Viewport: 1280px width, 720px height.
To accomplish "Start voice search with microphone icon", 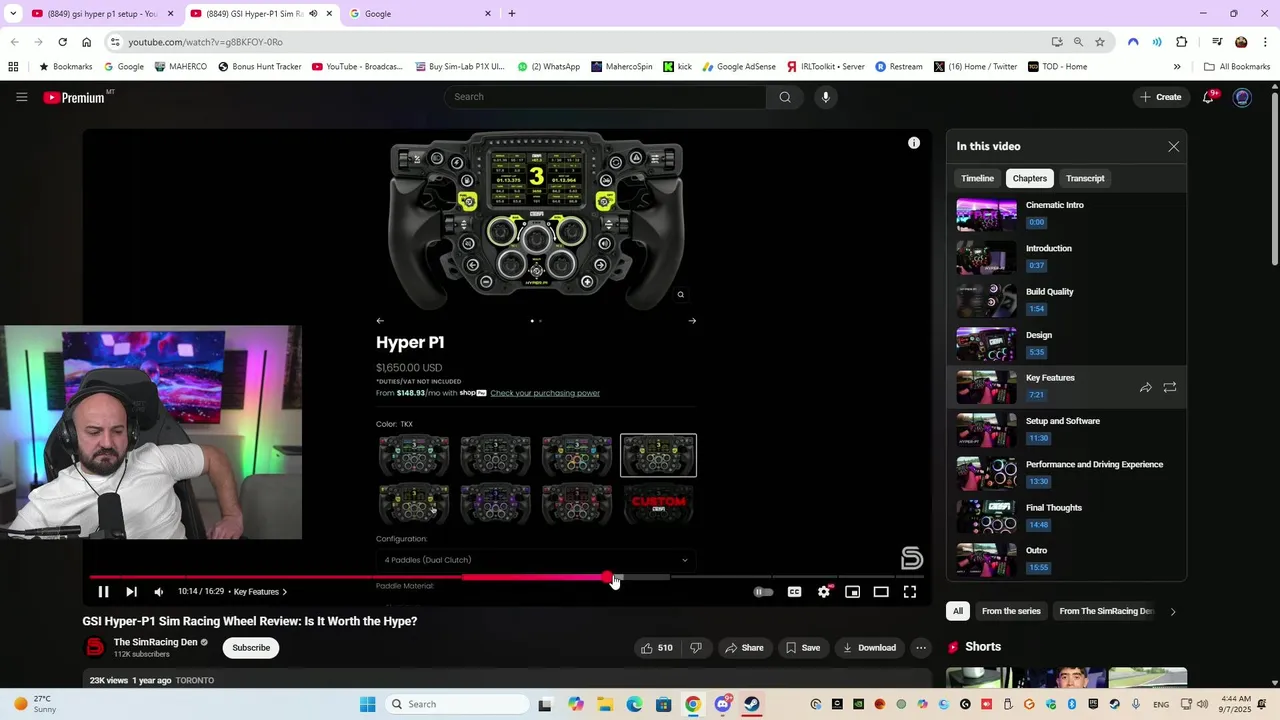I will 825,97.
